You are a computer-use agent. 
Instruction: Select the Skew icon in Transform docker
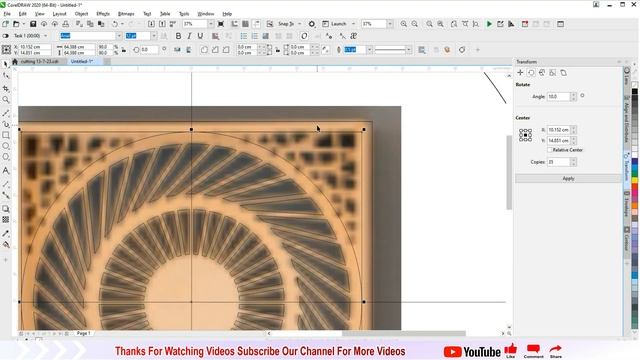(563, 73)
